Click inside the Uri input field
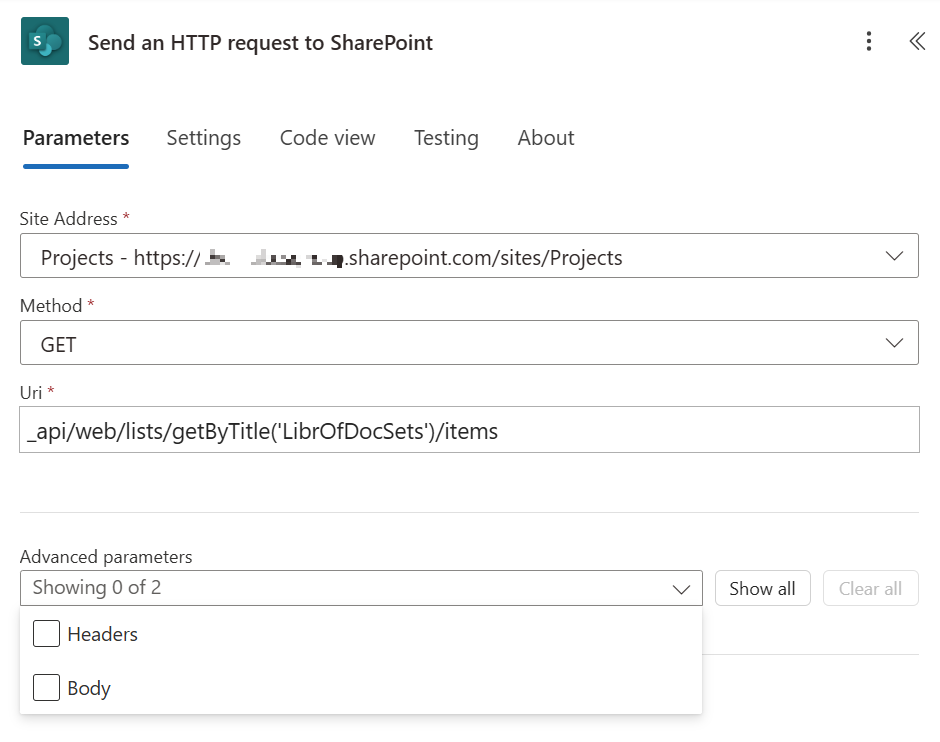The width and height of the screenshot is (940, 742). tap(400, 429)
